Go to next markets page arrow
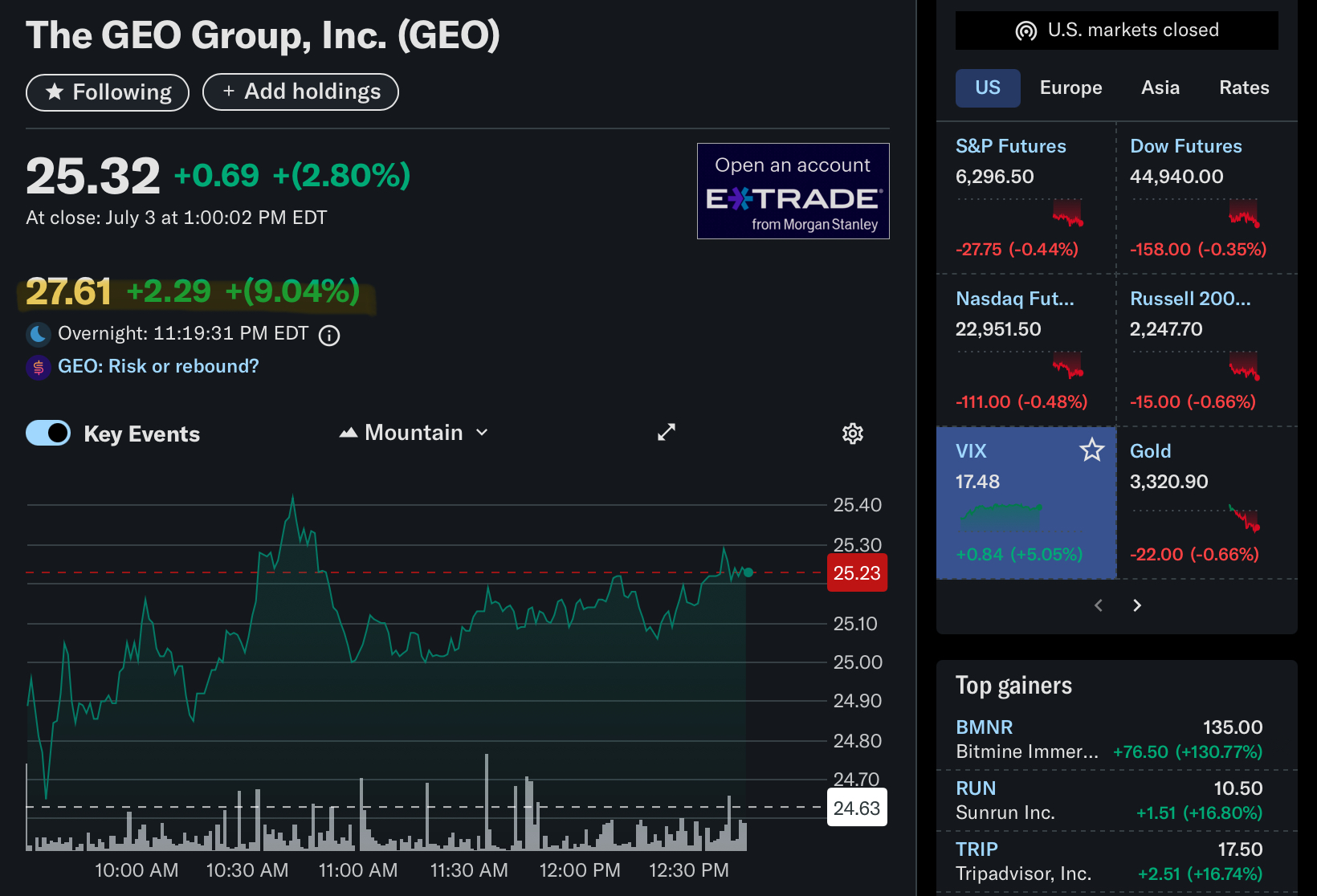The height and width of the screenshot is (896, 1317). (1137, 605)
